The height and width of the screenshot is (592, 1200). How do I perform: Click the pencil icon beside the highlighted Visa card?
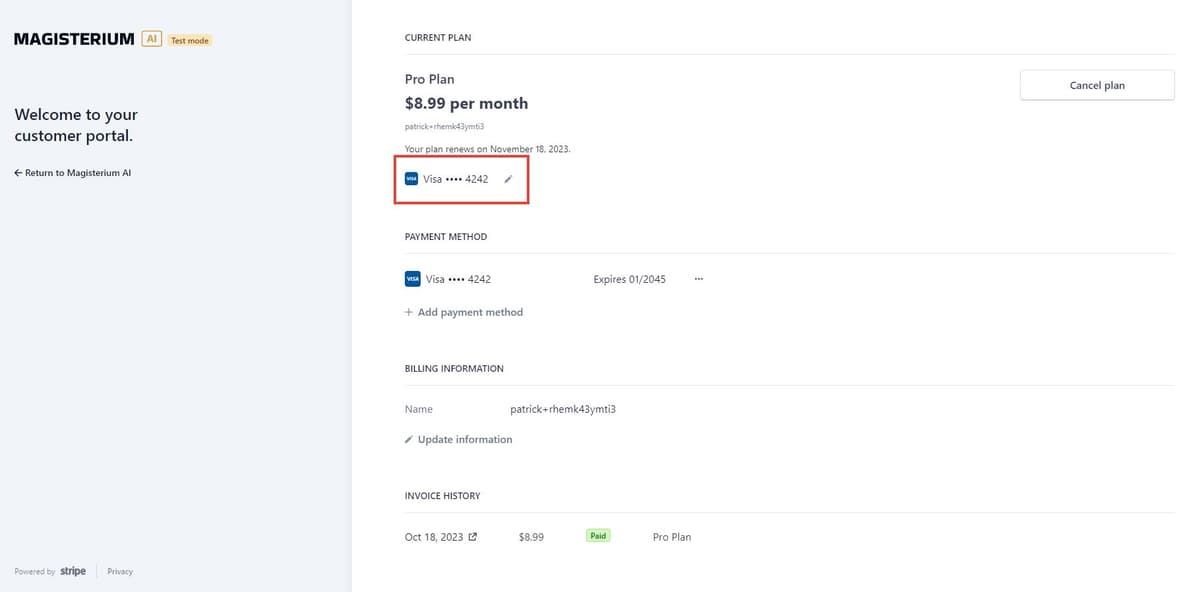pos(508,179)
